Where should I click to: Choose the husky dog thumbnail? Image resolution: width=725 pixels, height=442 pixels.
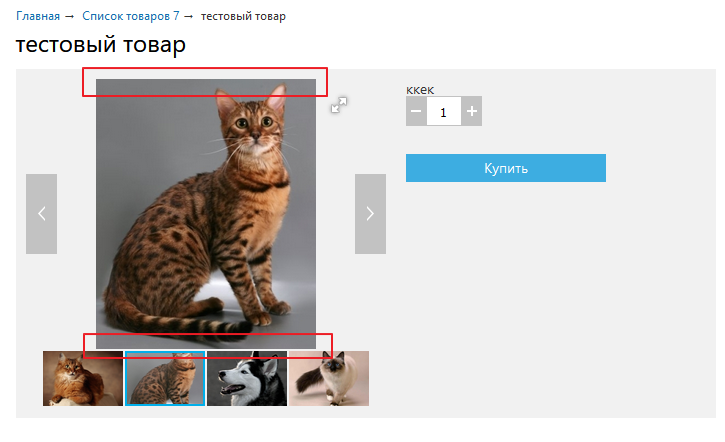point(247,379)
